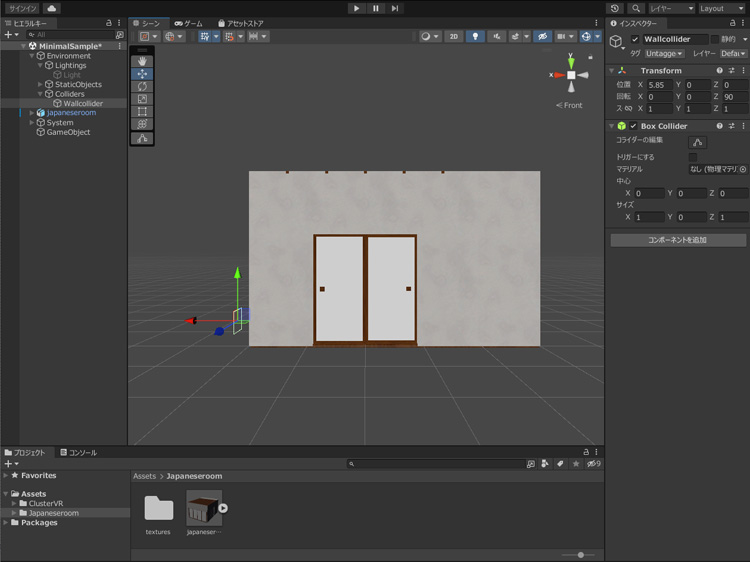Select the Rect transform tool
This screenshot has height=562, width=750.
142,112
